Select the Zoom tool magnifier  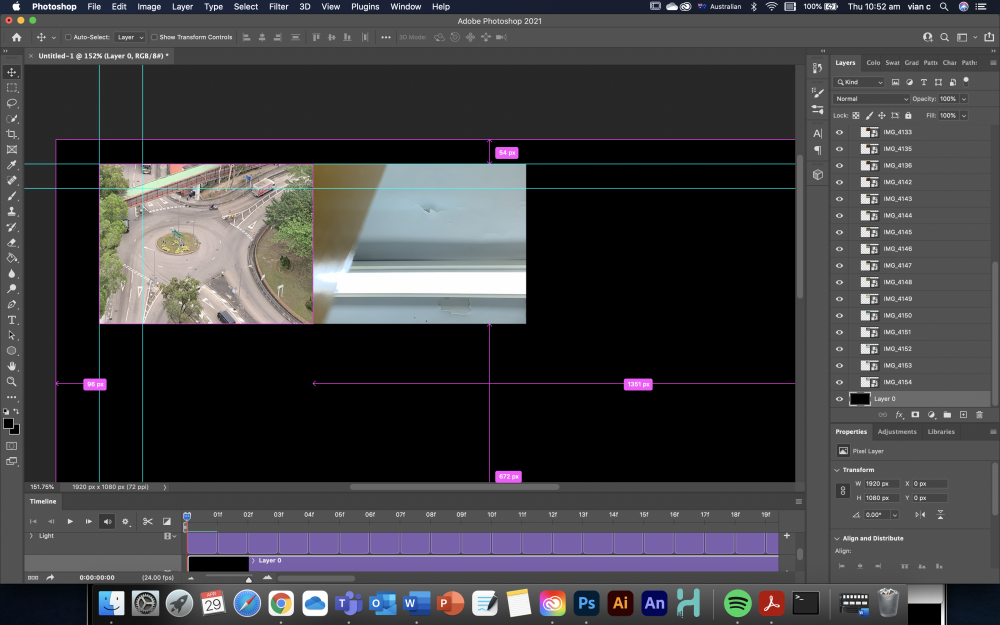(x=12, y=381)
